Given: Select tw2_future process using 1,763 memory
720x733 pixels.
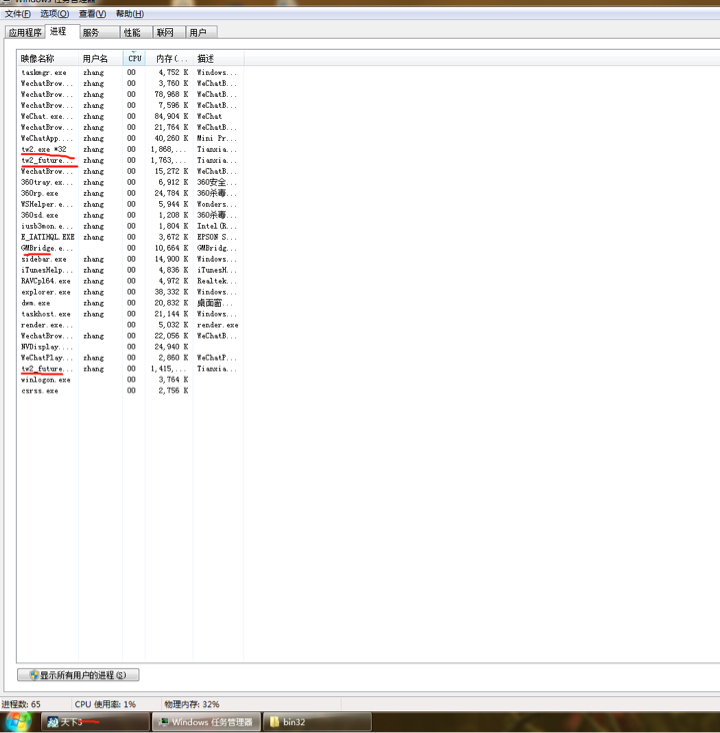Looking at the screenshot, I should [130, 160].
